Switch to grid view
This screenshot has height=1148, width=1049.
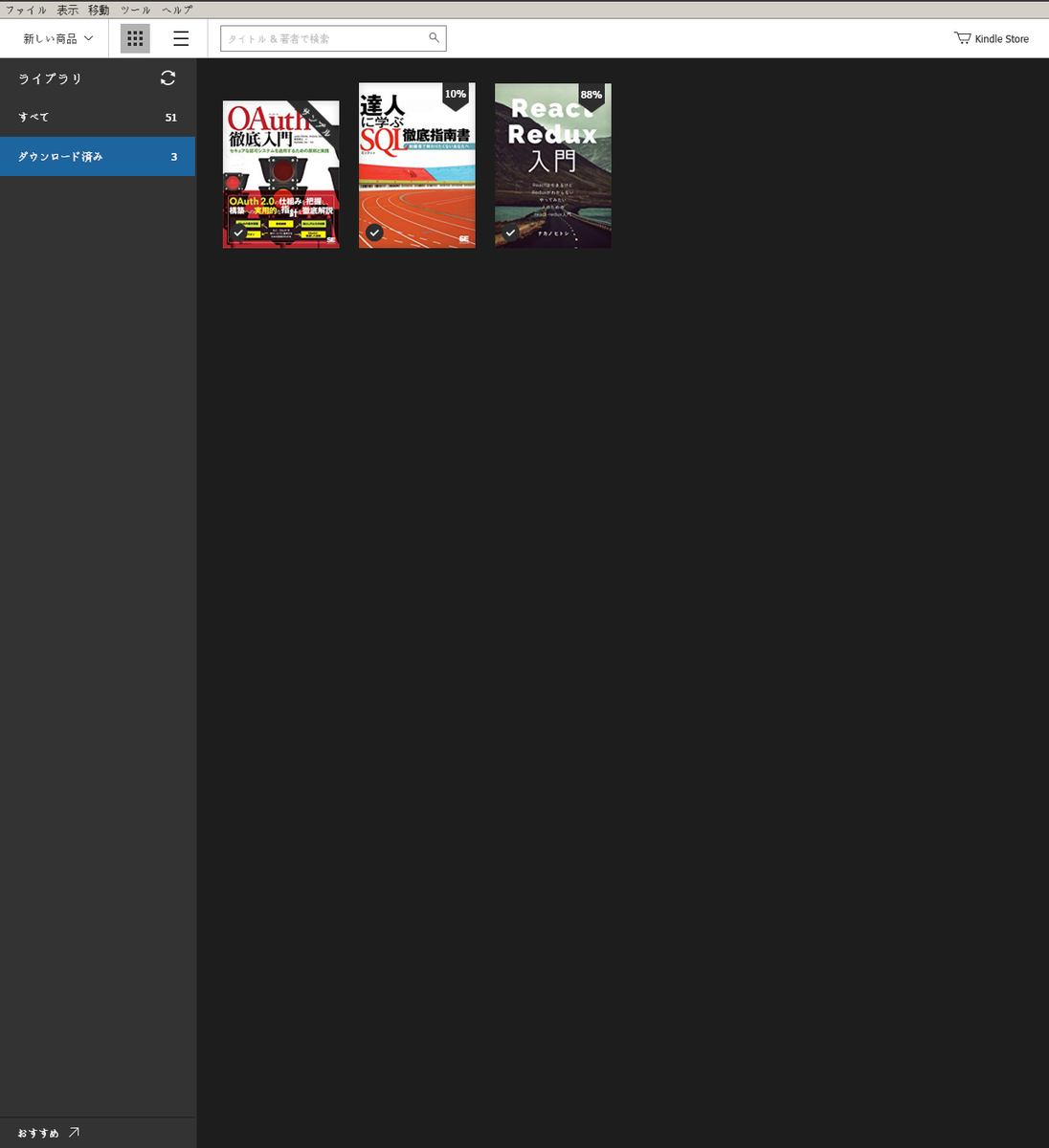pos(135,38)
